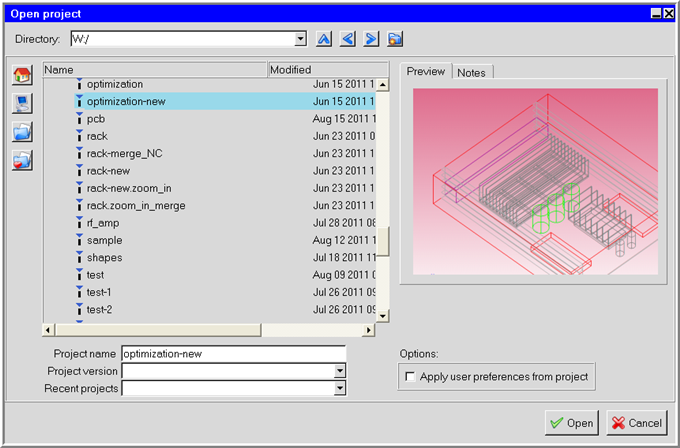Click the horizontal scrollbar left arrow
This screenshot has height=448, width=680.
pyautogui.click(x=48, y=330)
